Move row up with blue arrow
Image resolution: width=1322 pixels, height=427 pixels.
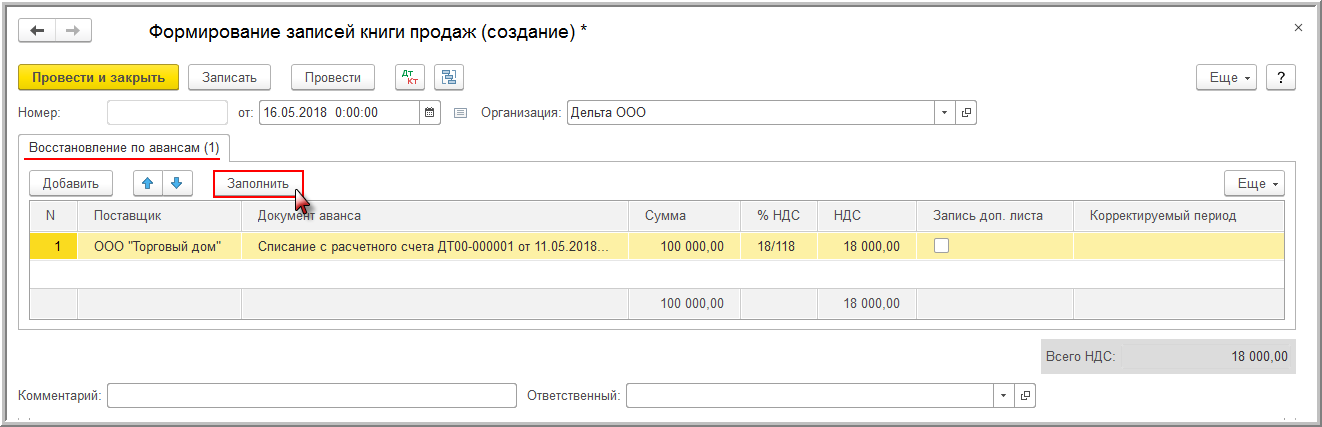coord(148,184)
